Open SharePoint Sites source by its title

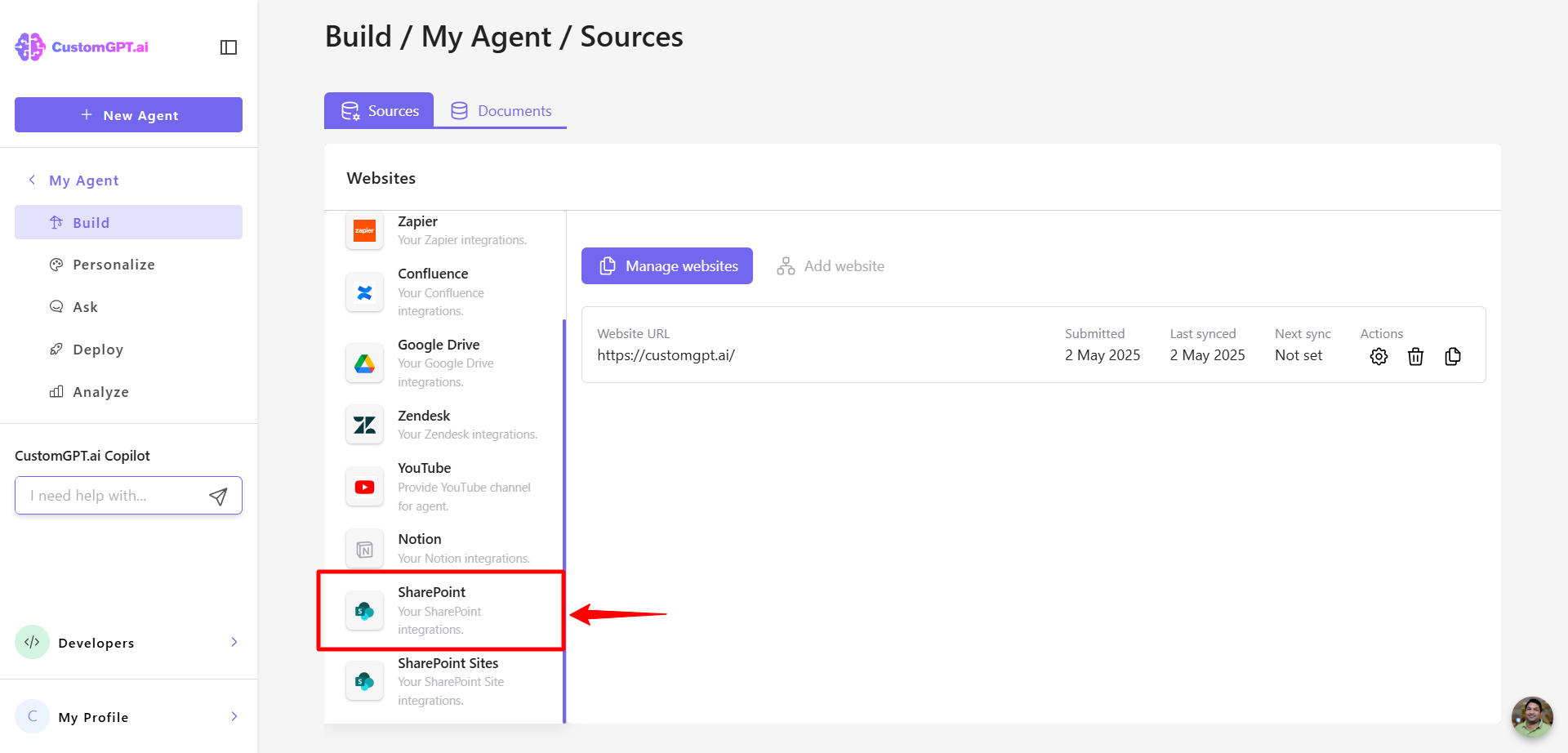[448, 663]
